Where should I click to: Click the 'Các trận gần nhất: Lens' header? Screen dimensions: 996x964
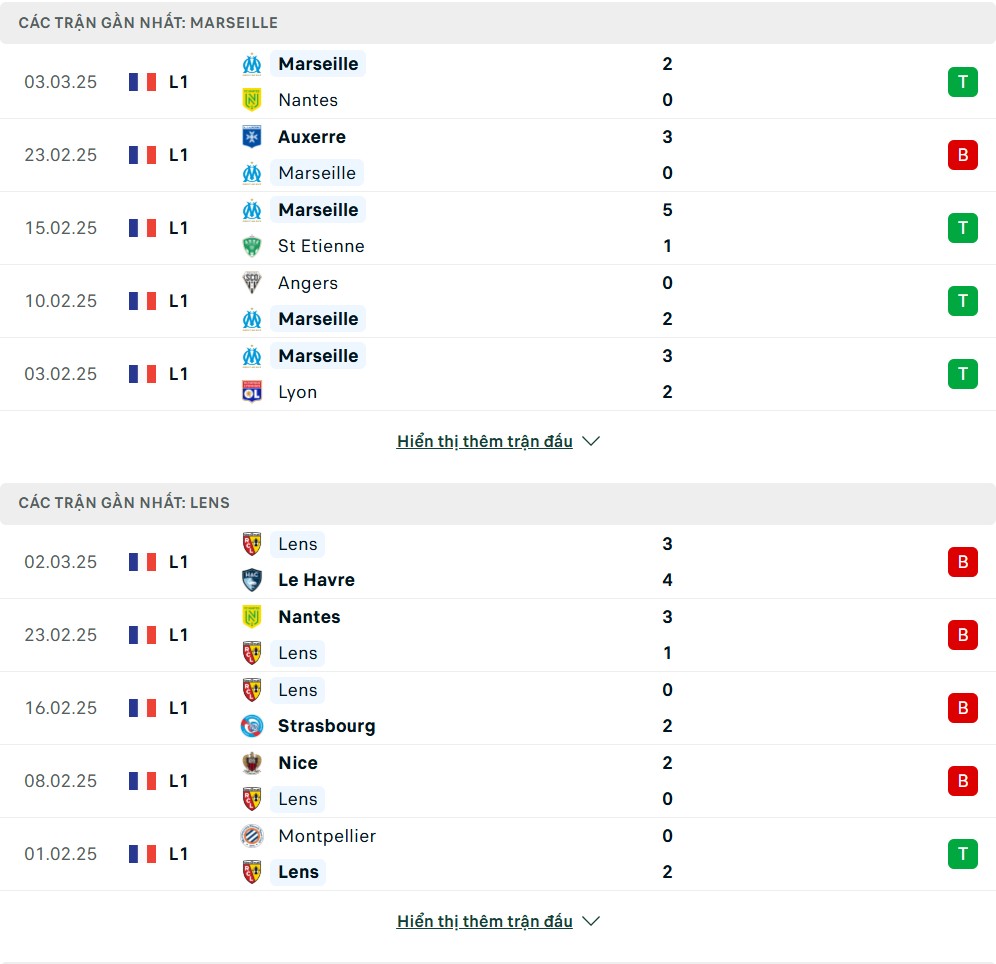(x=124, y=503)
